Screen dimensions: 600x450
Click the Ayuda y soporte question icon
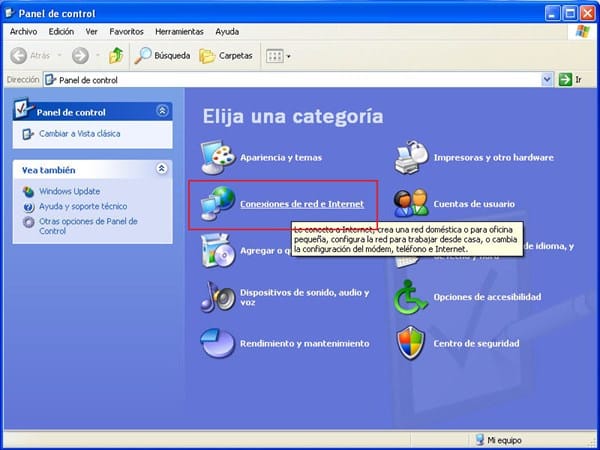(x=29, y=207)
